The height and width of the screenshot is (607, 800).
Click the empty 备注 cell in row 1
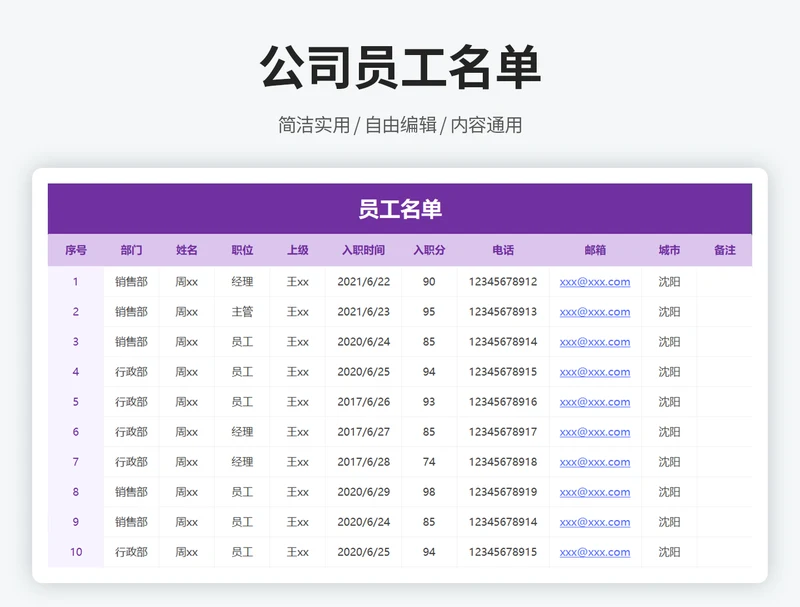(x=724, y=282)
